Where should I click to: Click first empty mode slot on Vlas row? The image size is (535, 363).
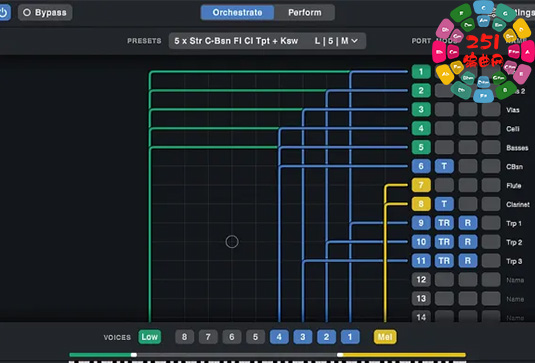point(444,110)
